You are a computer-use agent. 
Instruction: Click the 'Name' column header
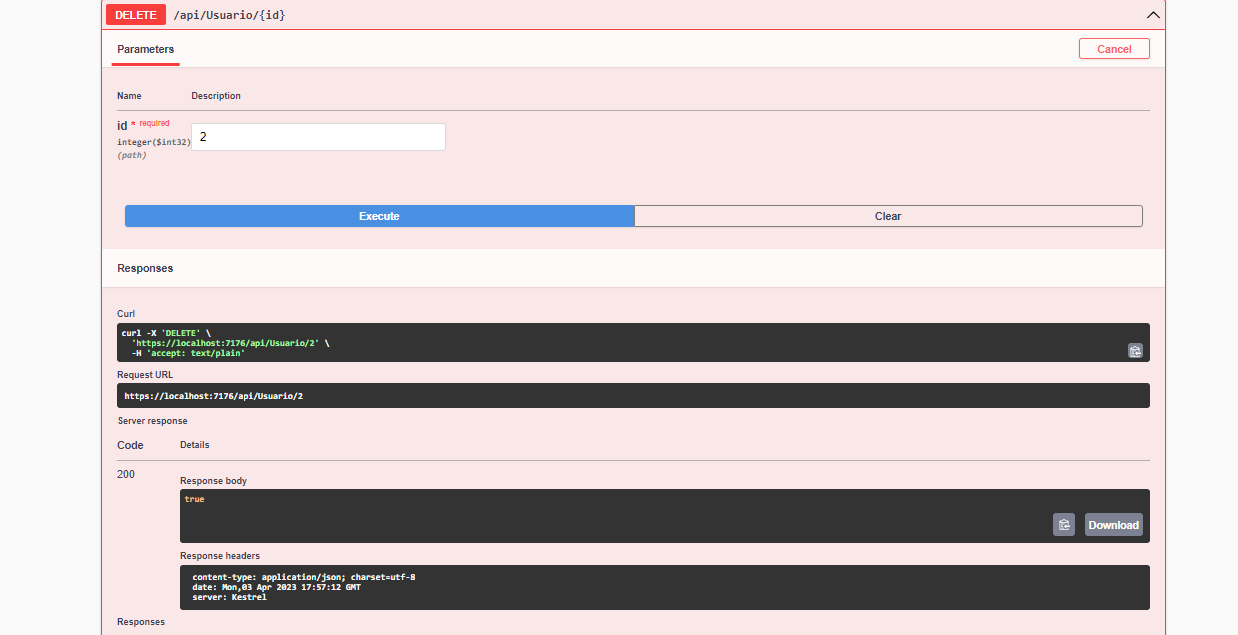click(x=129, y=96)
